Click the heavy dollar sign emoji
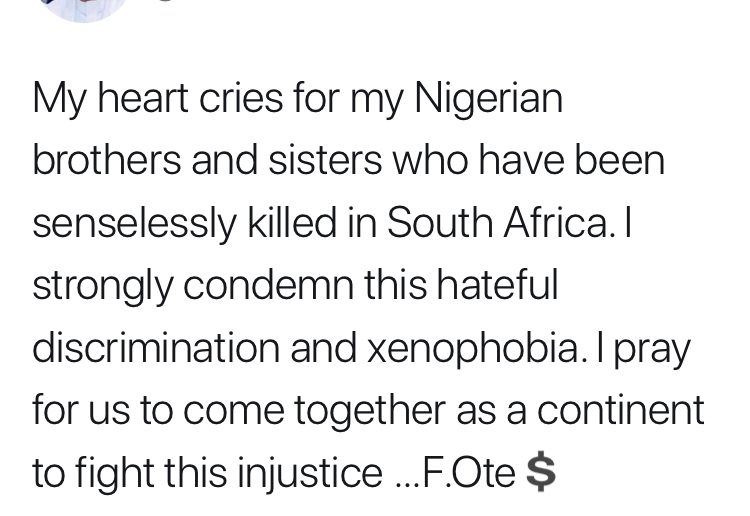 pos(540,472)
